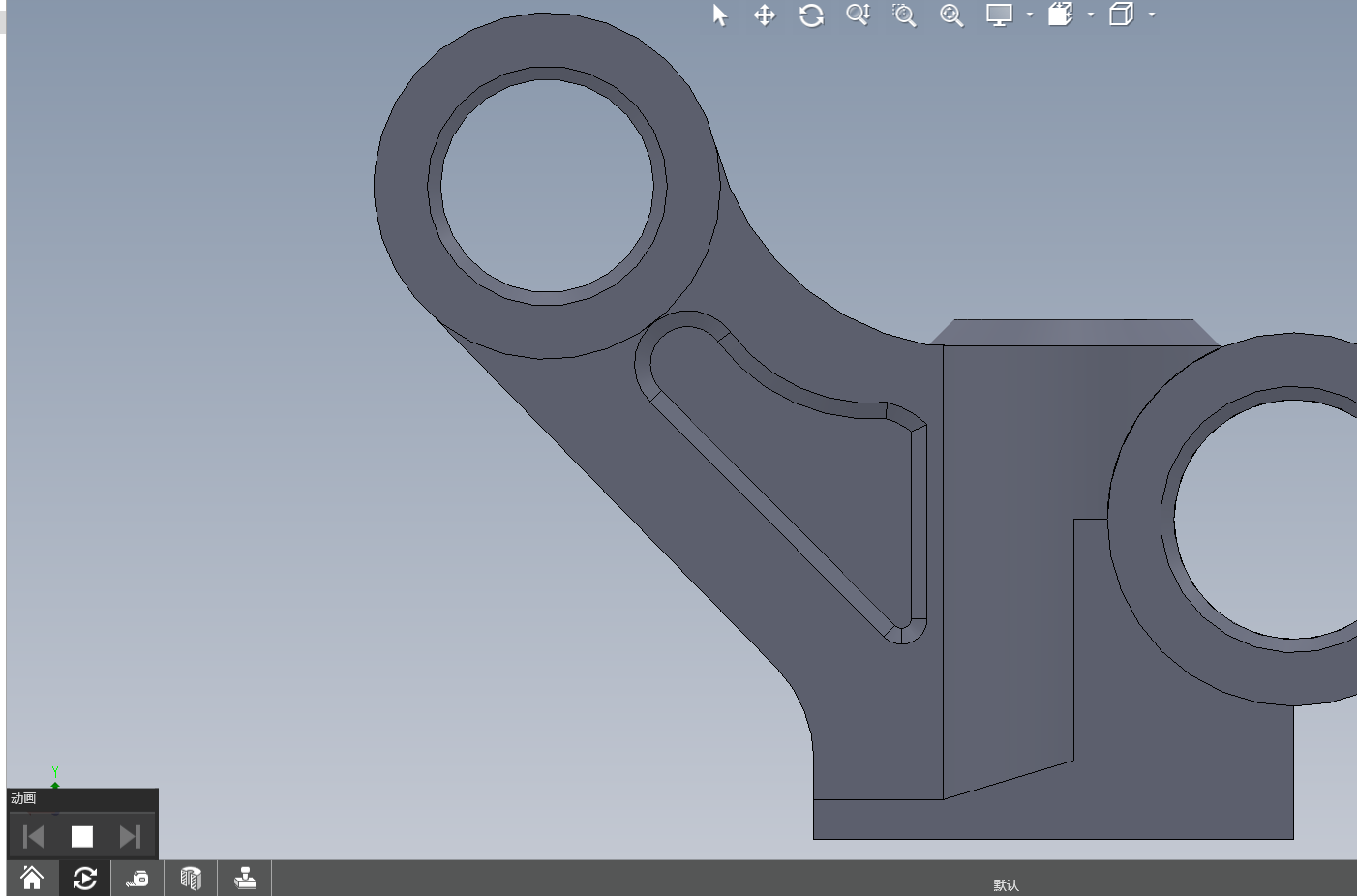Pick the zoom to area tool
The image size is (1357, 896).
[x=904, y=15]
